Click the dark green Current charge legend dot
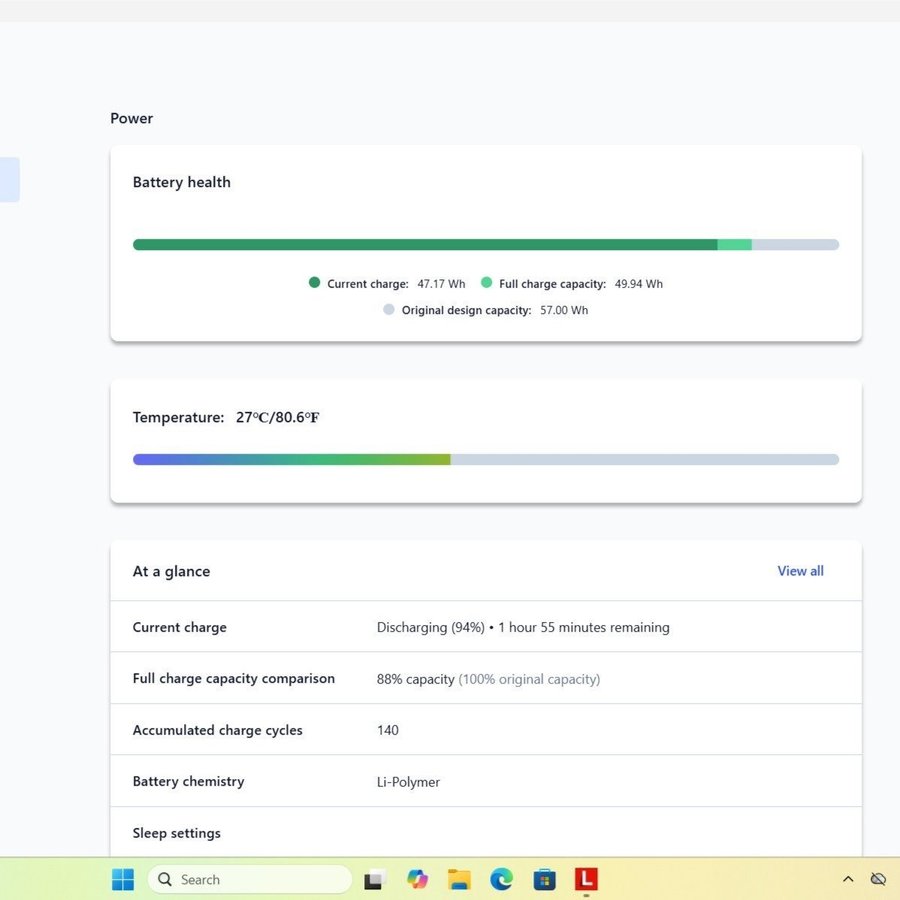Viewport: 900px width, 900px height. [315, 283]
